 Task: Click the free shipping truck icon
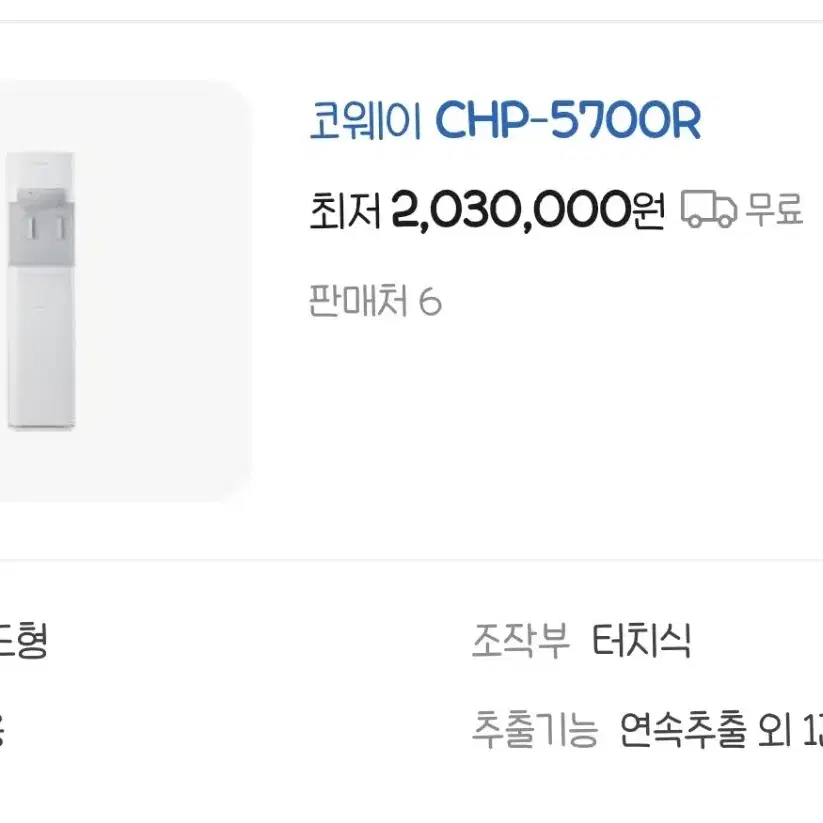tap(710, 210)
